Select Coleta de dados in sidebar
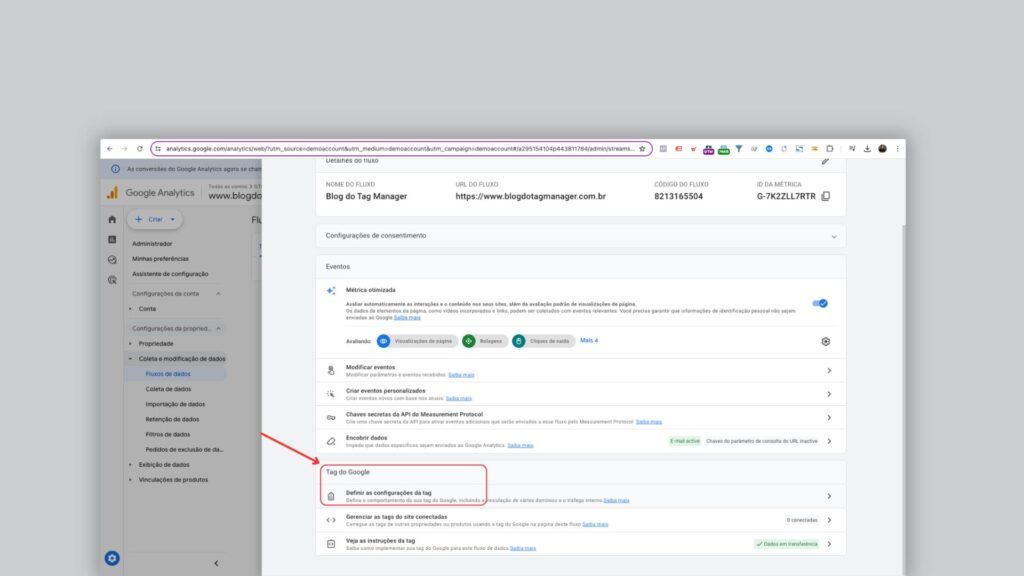Screen dimensions: 1024x576 click(168, 389)
